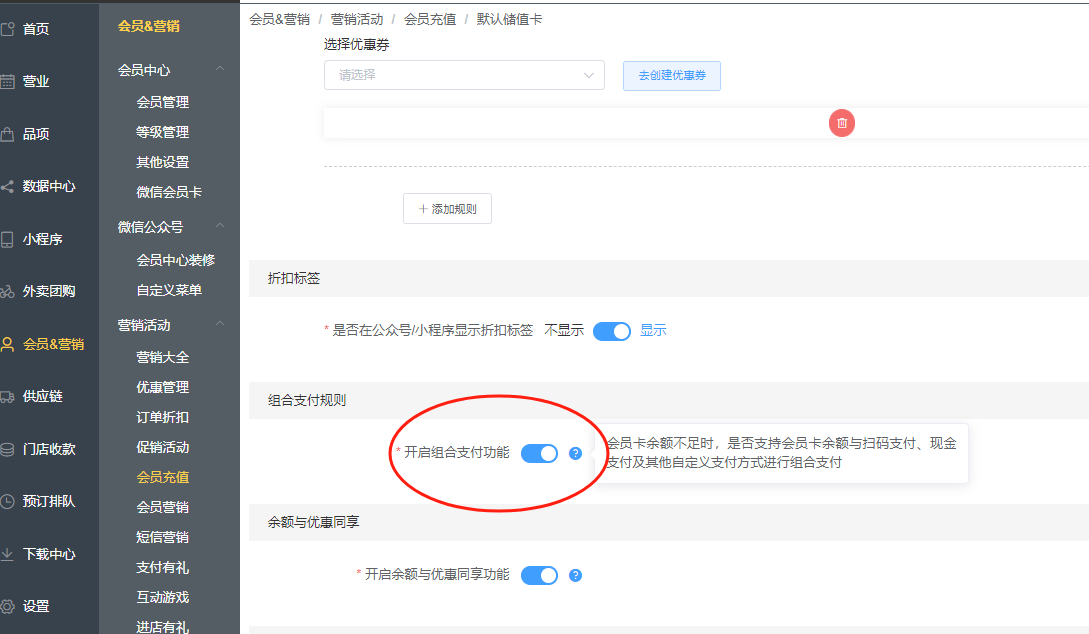This screenshot has height=634, width=1089.
Task: Open 会员中心装修 menu item
Action: click(x=176, y=260)
